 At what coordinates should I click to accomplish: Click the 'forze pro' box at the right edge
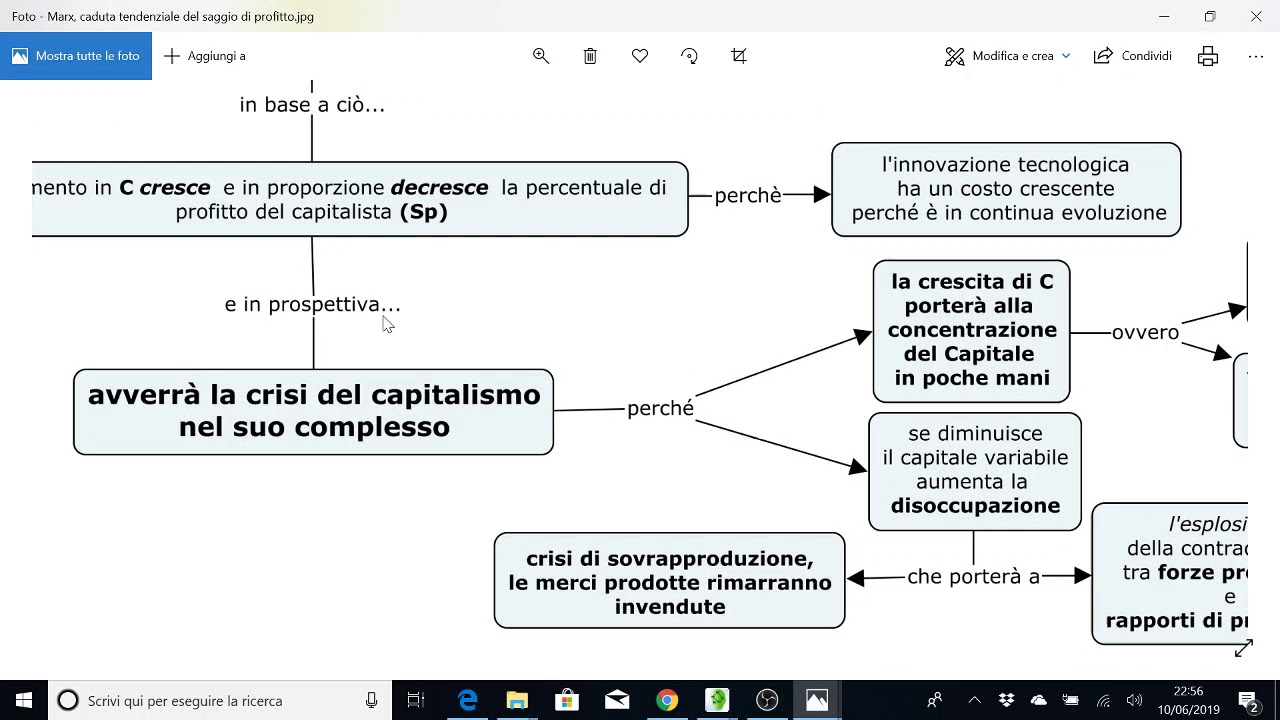point(1171,573)
